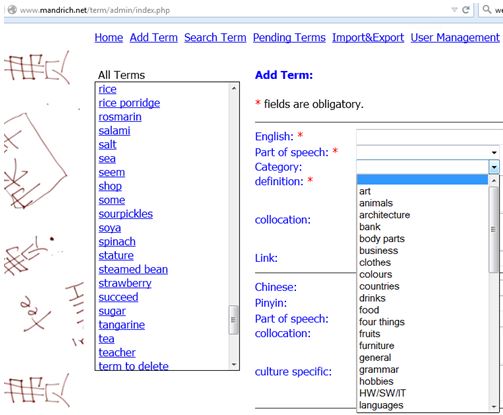
Task: Click the All Terms list scroll down arrow
Action: (234, 364)
